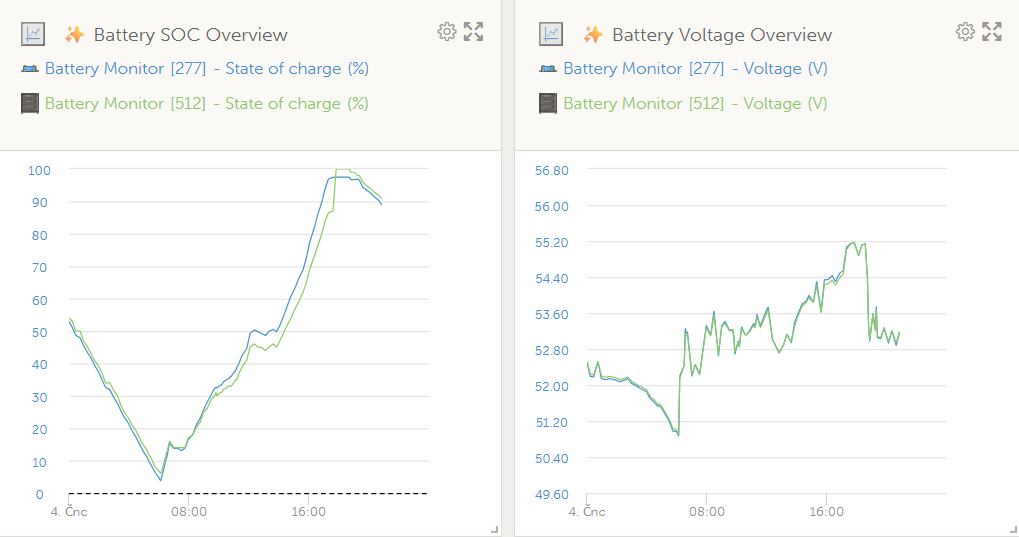Click the dark battery icon for Monitor [512] Voltage

coord(548,103)
